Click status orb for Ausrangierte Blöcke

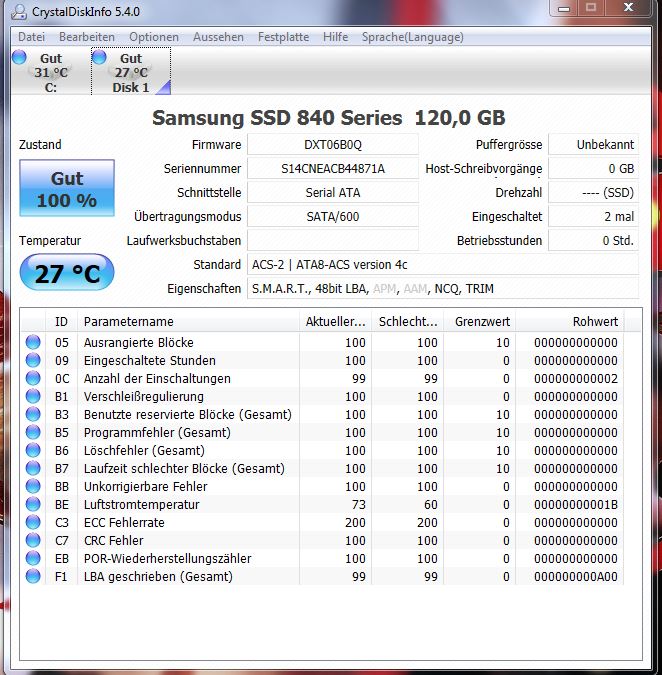tap(33, 342)
